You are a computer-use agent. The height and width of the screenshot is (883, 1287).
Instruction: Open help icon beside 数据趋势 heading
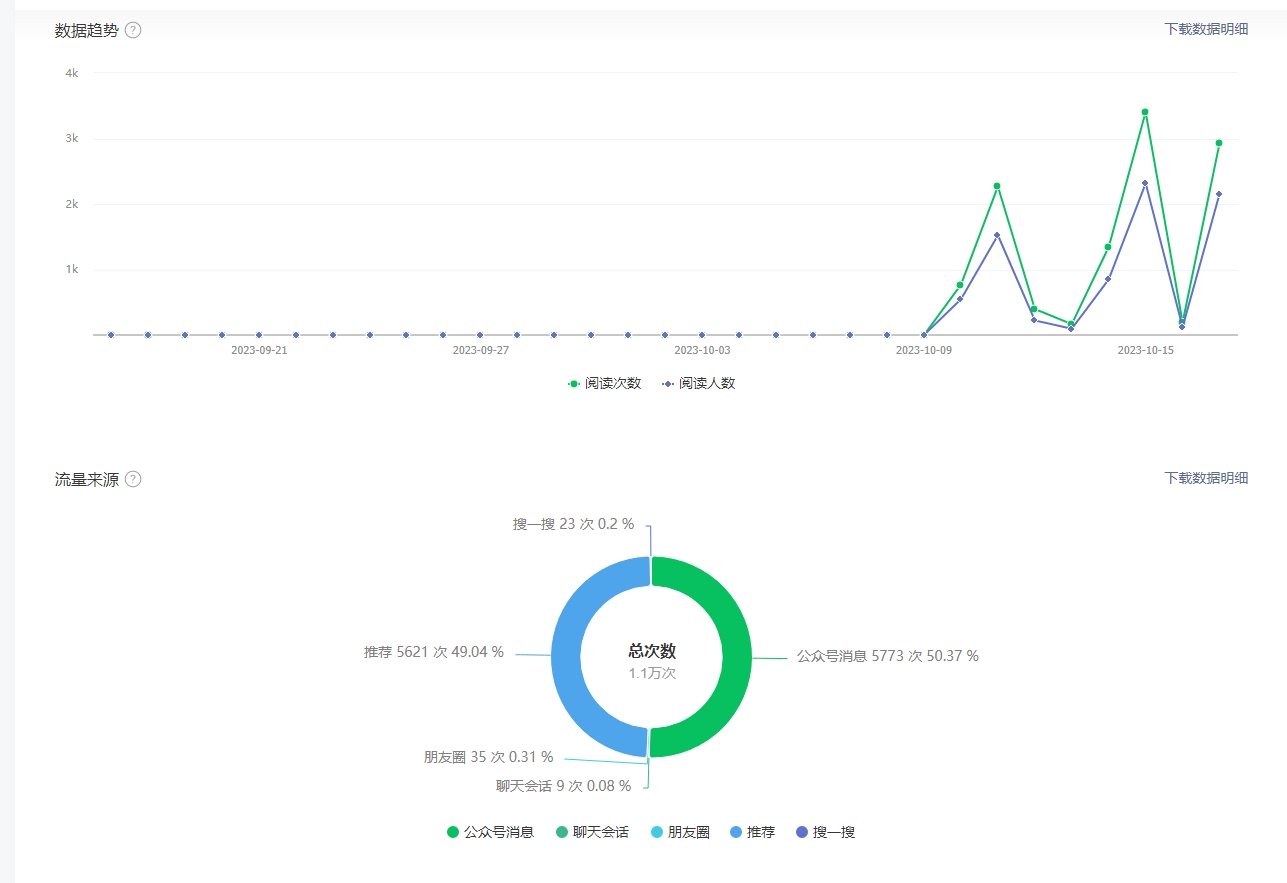click(x=133, y=30)
